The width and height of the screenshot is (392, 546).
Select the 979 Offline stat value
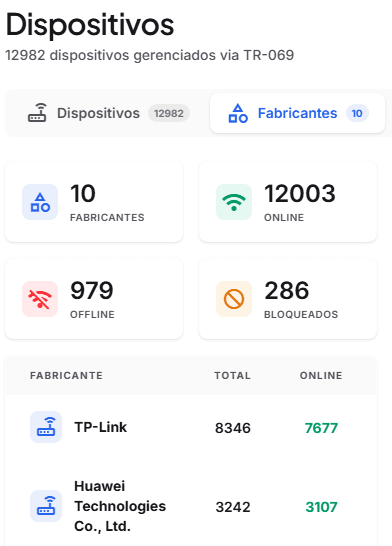(92, 290)
